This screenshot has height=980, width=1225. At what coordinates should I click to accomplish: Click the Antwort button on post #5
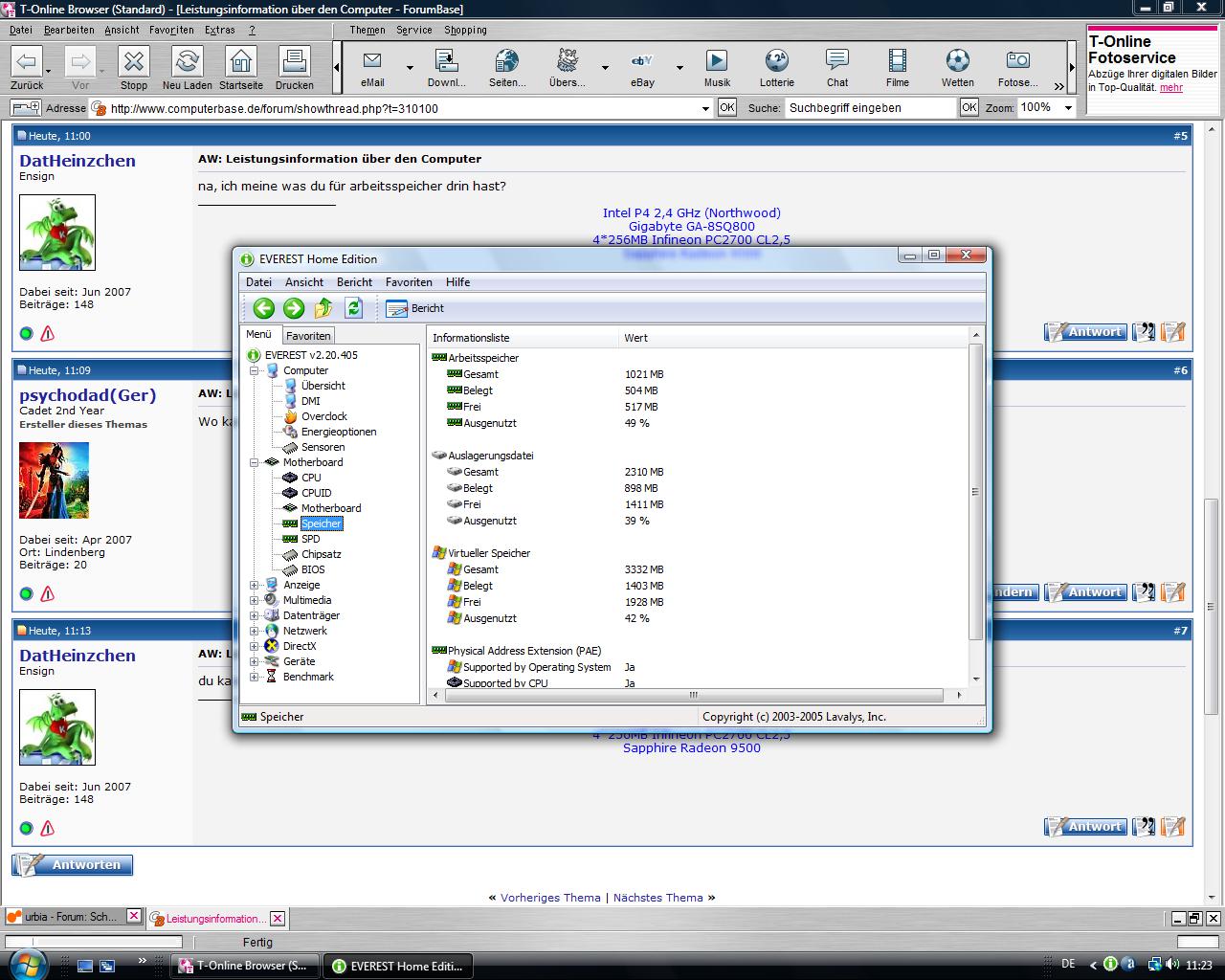1084,332
